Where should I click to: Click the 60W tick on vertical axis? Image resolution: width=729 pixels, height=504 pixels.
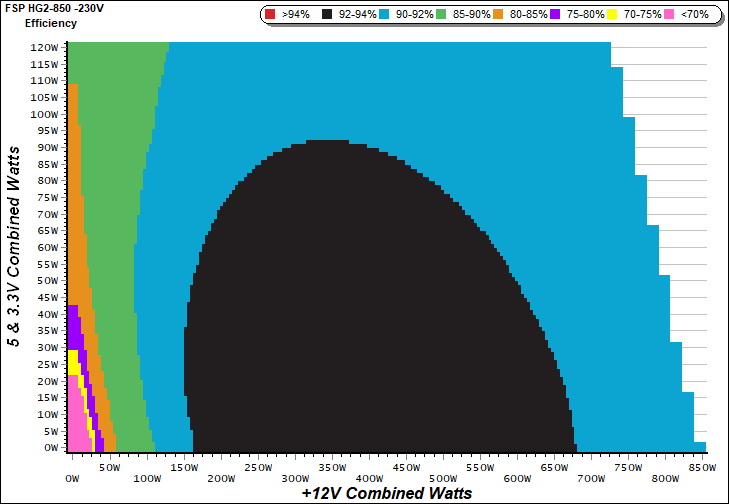(46, 248)
